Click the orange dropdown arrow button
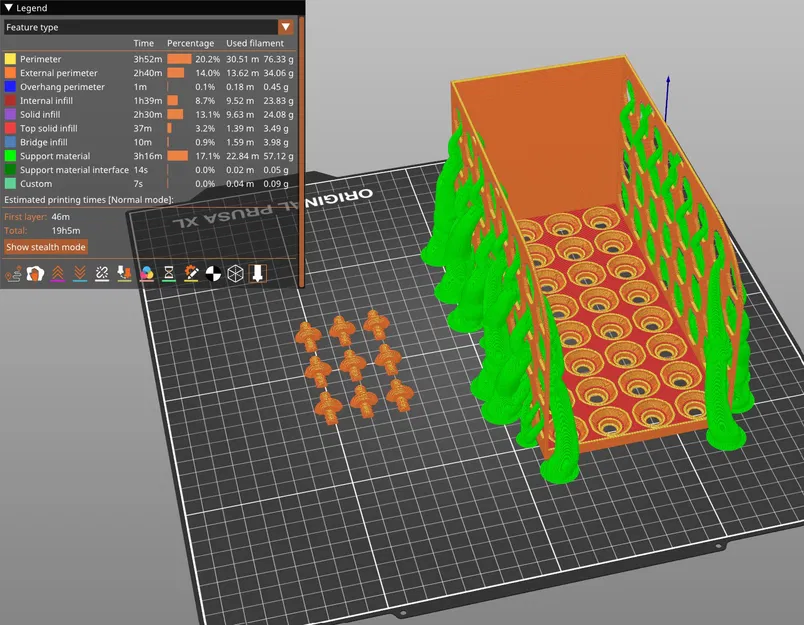This screenshot has width=804, height=625. pos(286,27)
